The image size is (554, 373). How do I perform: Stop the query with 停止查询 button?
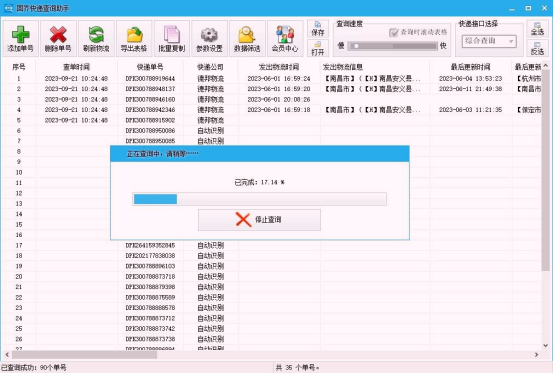coord(259,220)
